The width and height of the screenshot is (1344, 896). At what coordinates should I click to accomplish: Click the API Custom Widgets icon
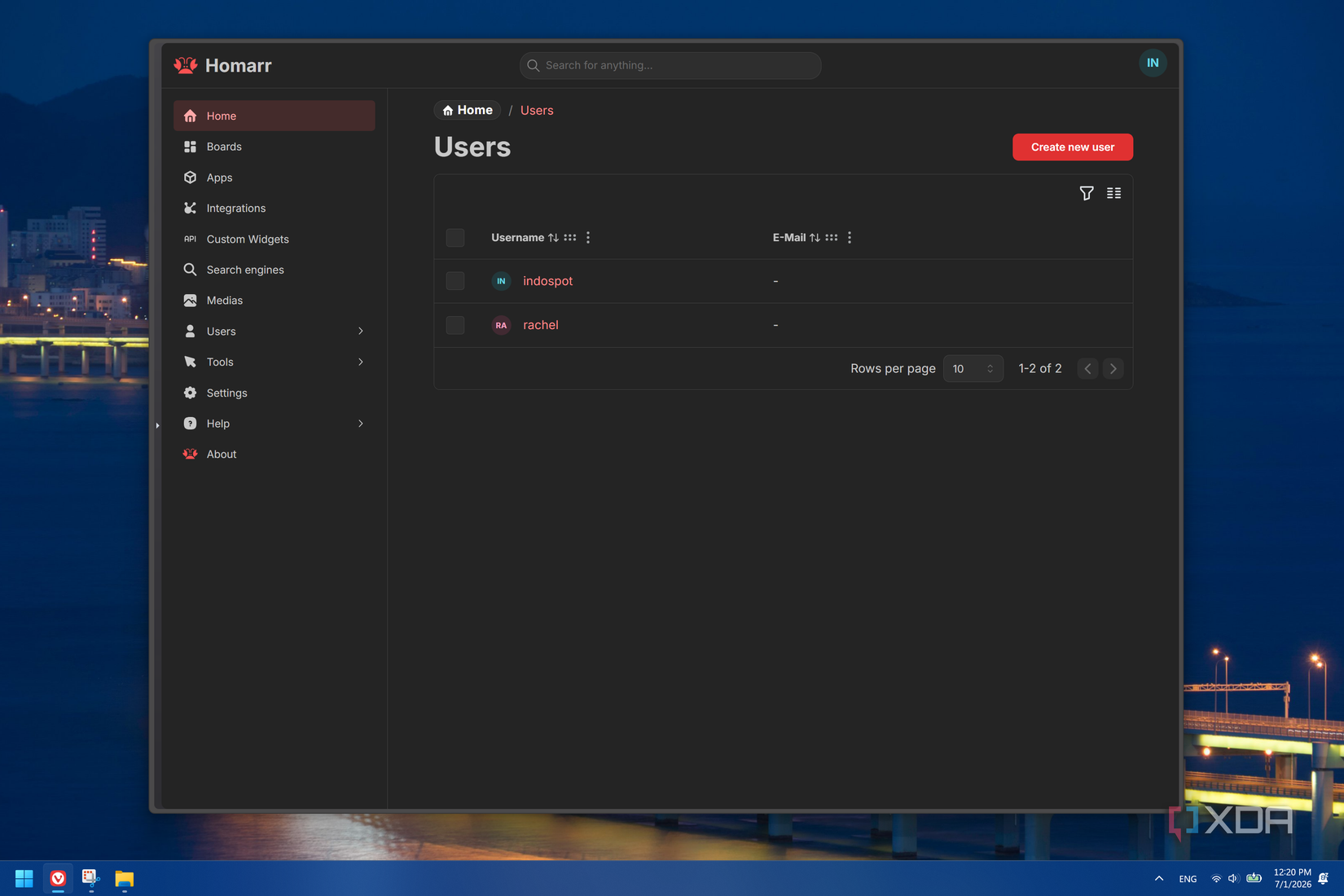pos(190,239)
